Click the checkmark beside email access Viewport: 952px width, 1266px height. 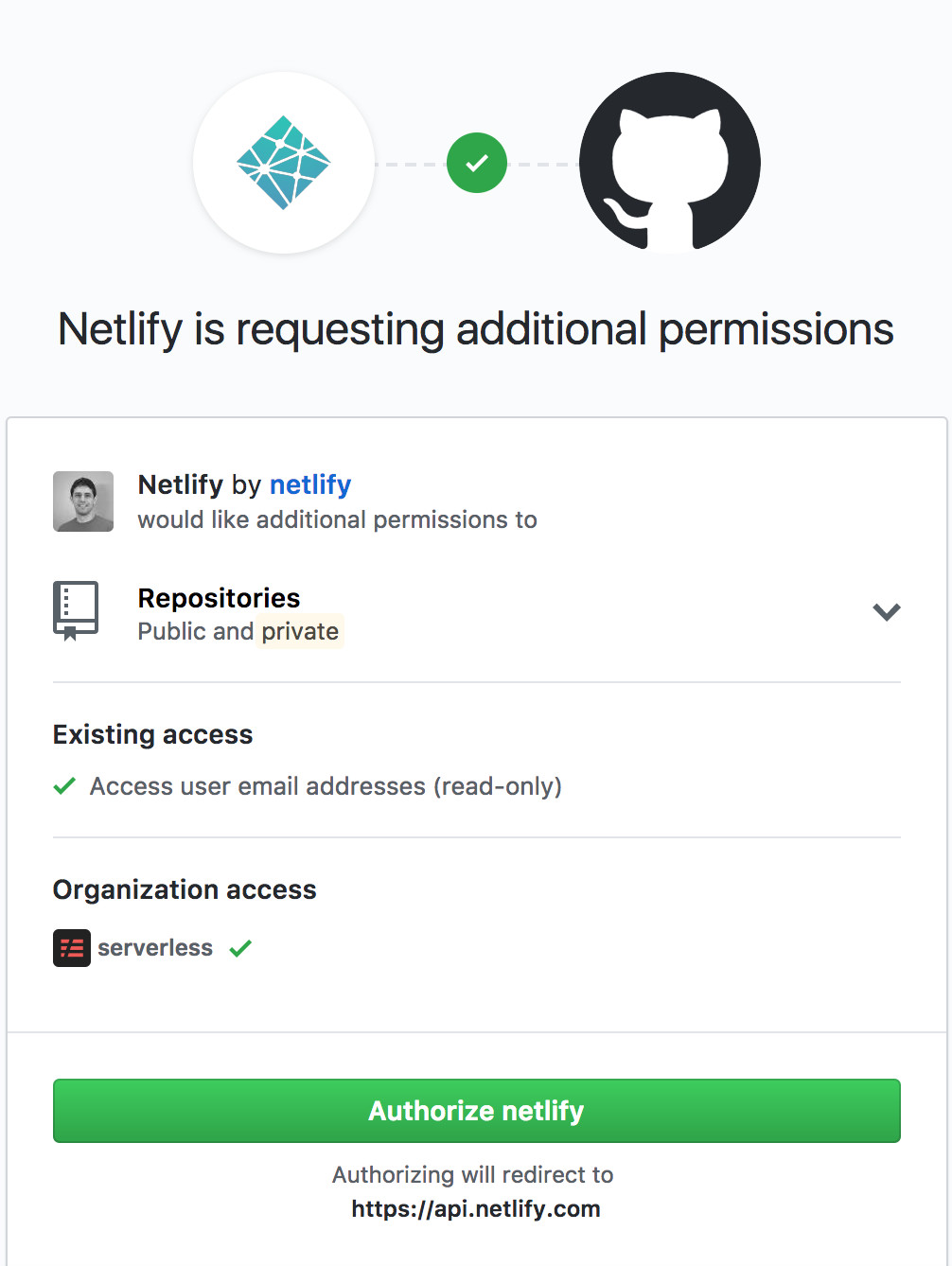64,786
